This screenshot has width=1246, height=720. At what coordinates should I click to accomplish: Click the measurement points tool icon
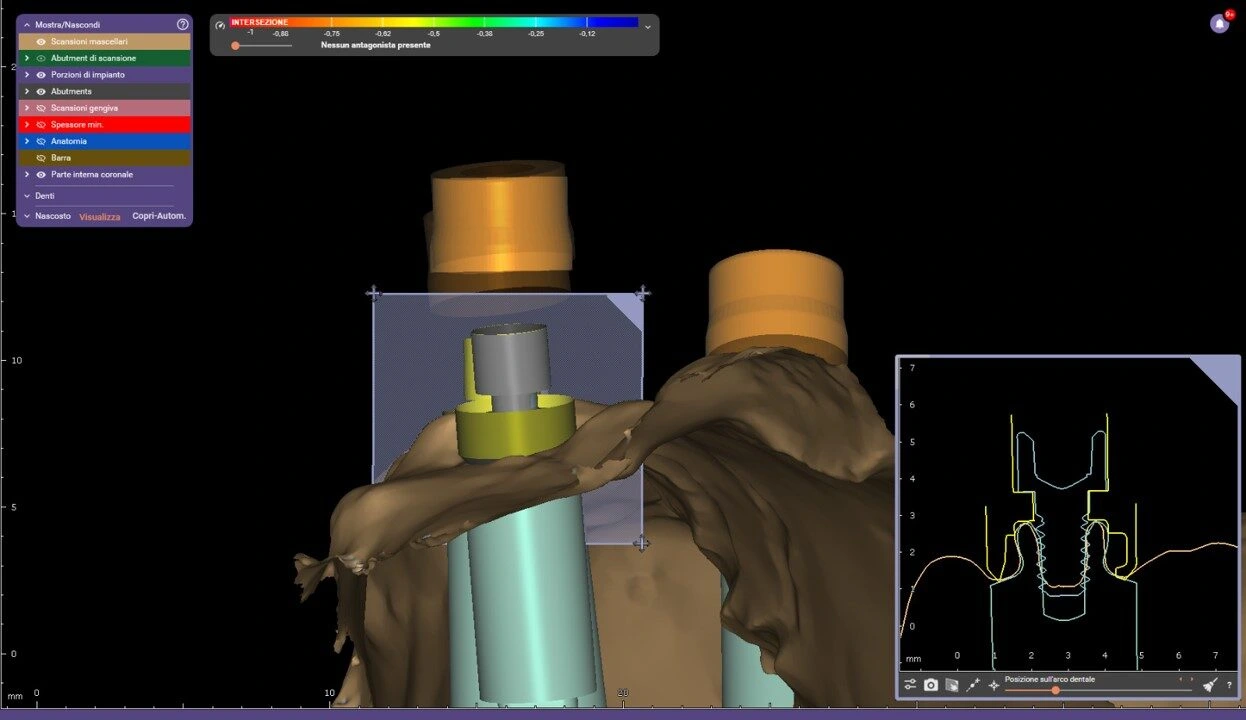coord(973,685)
